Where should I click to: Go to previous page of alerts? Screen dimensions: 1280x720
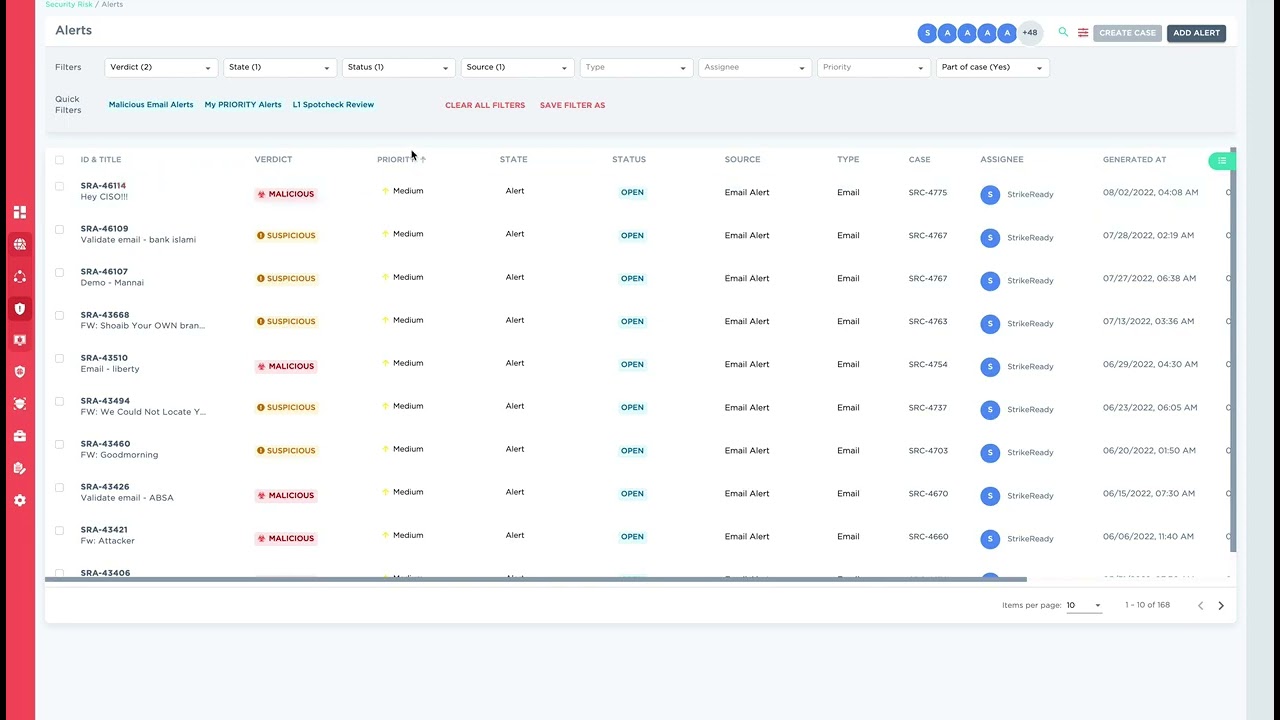1201,605
